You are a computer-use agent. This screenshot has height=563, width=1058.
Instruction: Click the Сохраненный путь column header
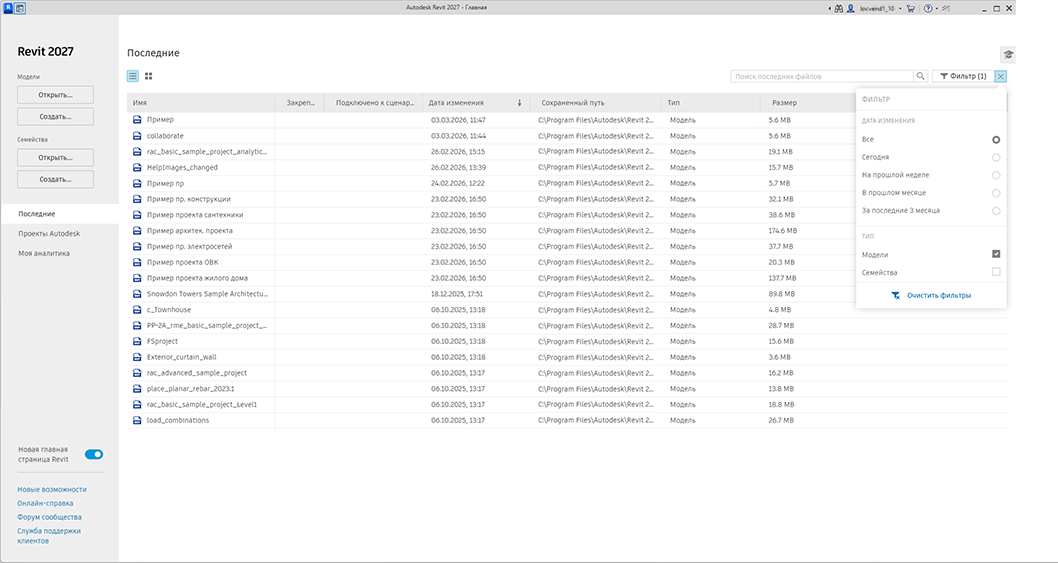[x=596, y=103]
